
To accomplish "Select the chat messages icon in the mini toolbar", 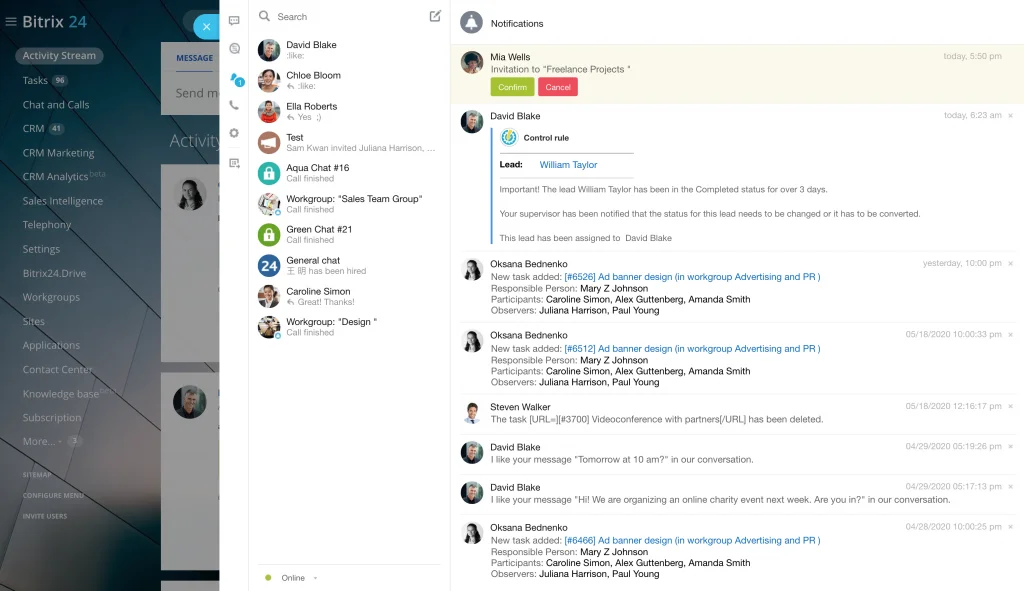I will tap(235, 22).
